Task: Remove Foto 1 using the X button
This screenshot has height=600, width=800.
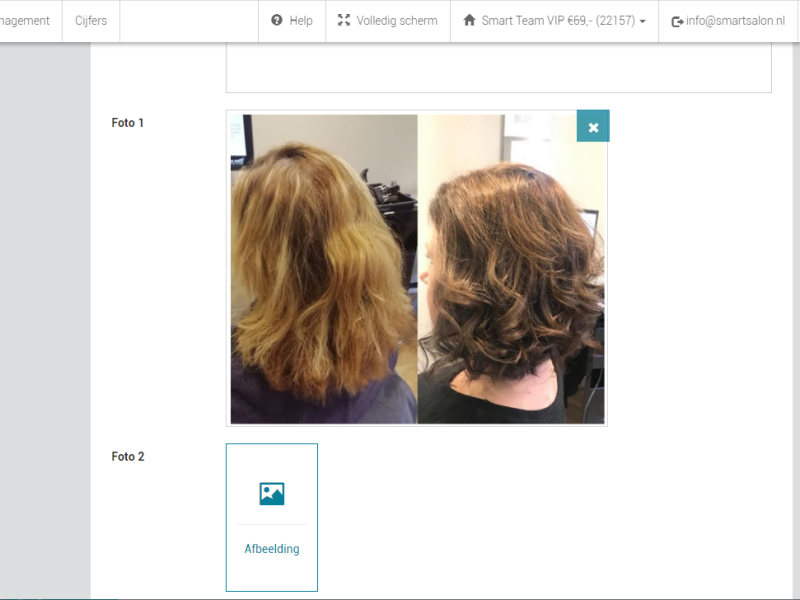Action: (x=593, y=126)
